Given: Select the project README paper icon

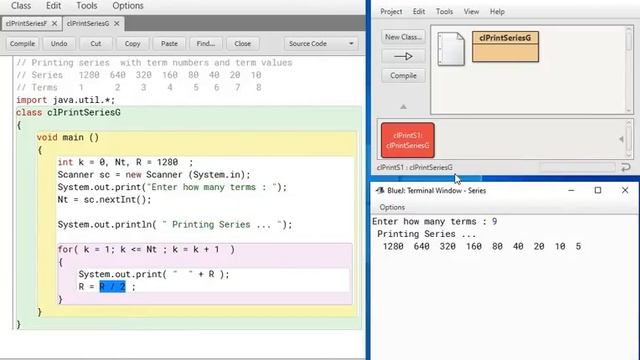Looking at the screenshot, I should point(451,49).
